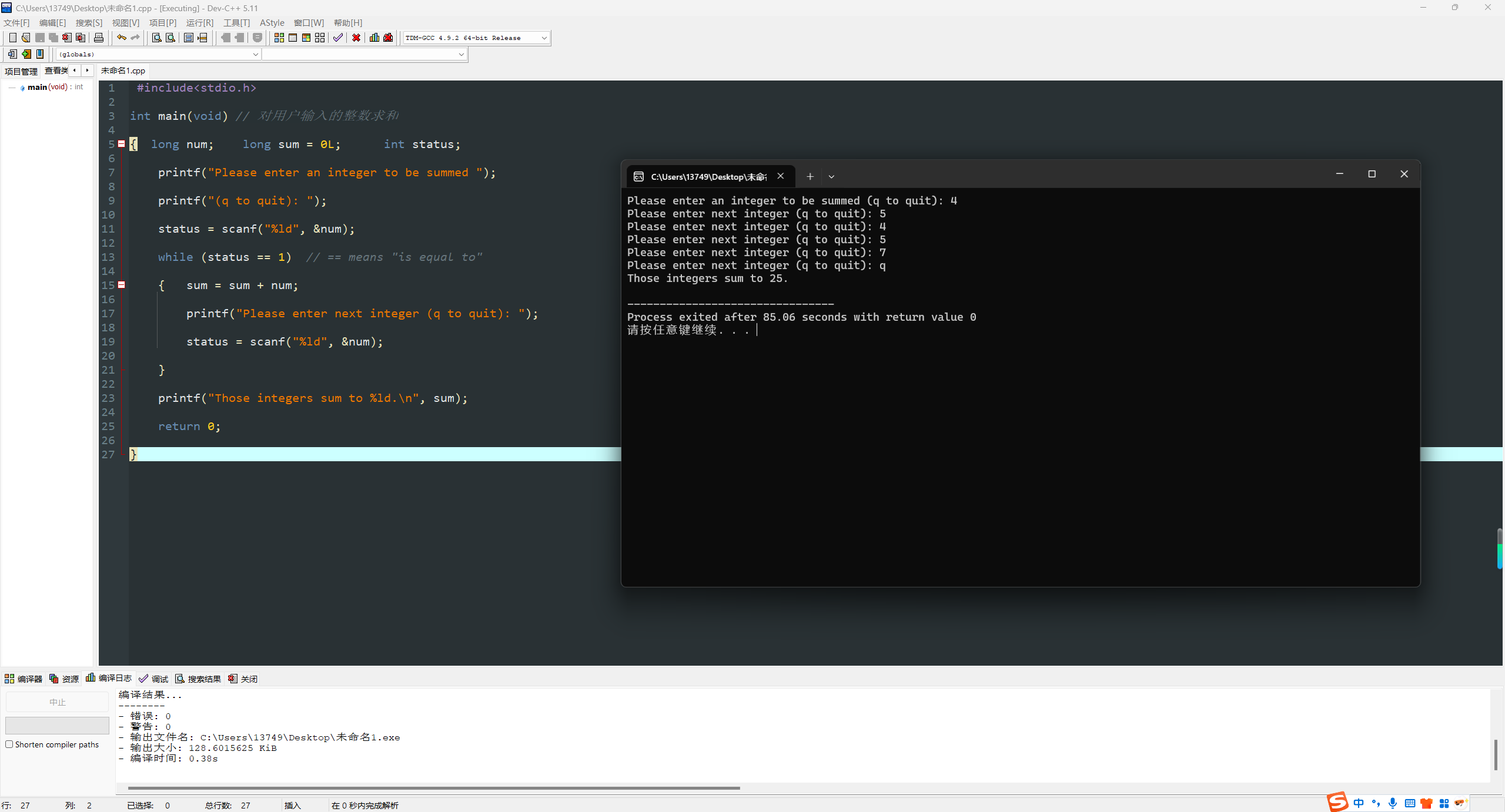Viewport: 1505px width, 812px height.
Task: Expand the (globals) scope dropdown
Action: (255, 54)
